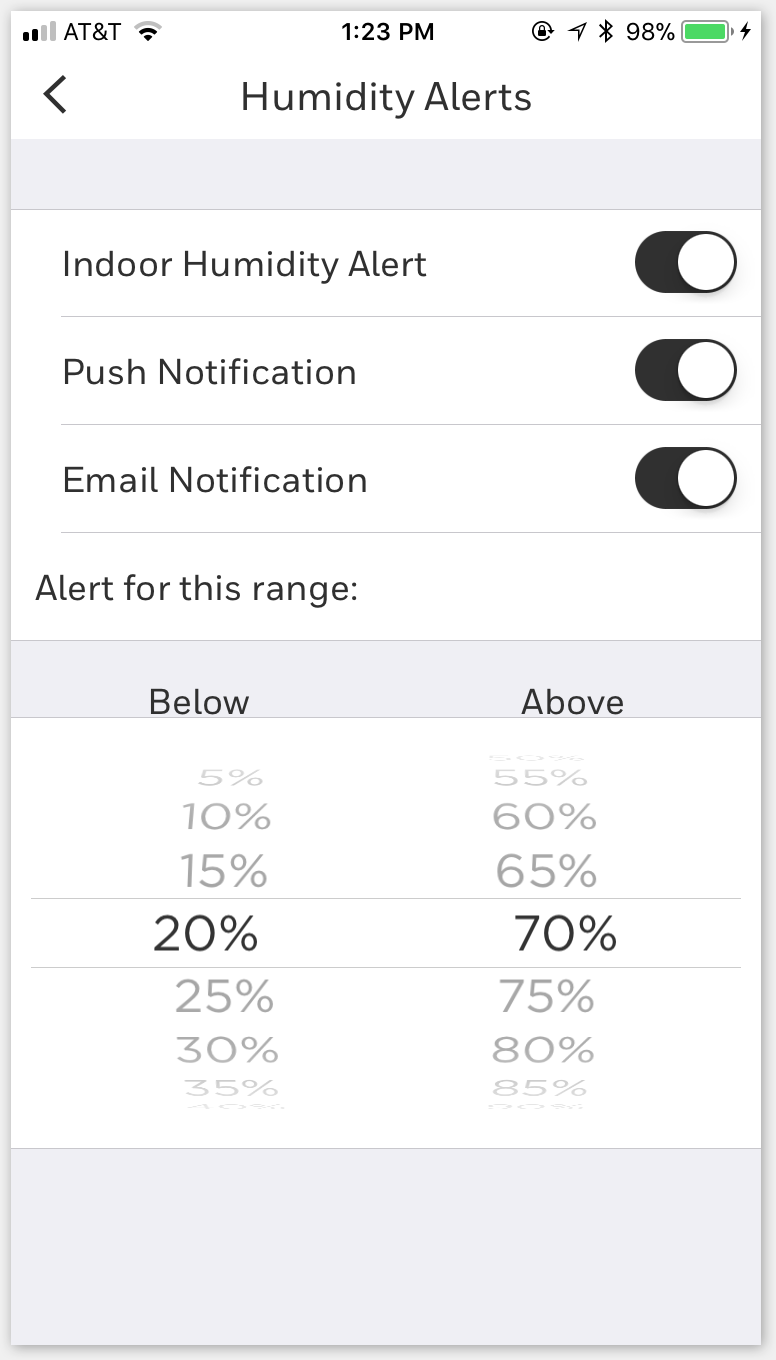Tap the cellular signal bars icon
The image size is (776, 1360).
(x=38, y=33)
